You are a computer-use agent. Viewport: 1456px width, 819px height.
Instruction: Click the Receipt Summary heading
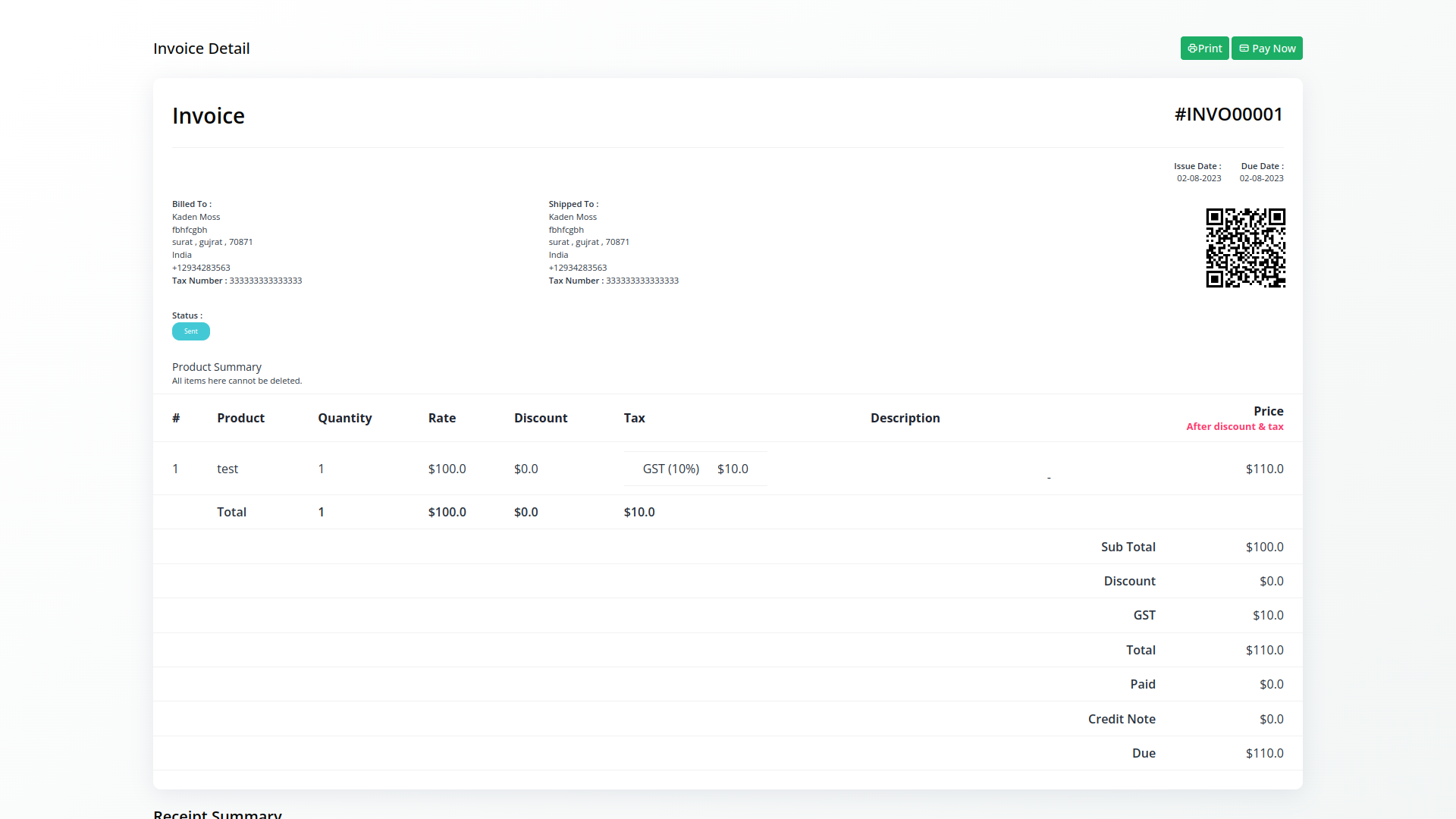coord(218,814)
